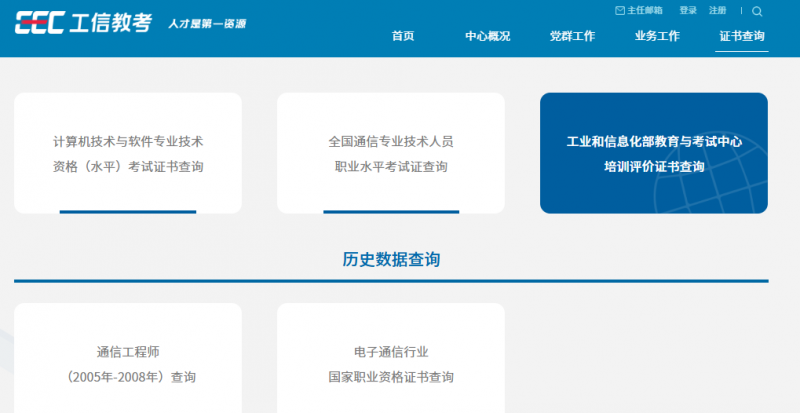This screenshot has height=413, width=800.
Task: Select 党群工作 in the navigation bar
Action: pyautogui.click(x=572, y=36)
